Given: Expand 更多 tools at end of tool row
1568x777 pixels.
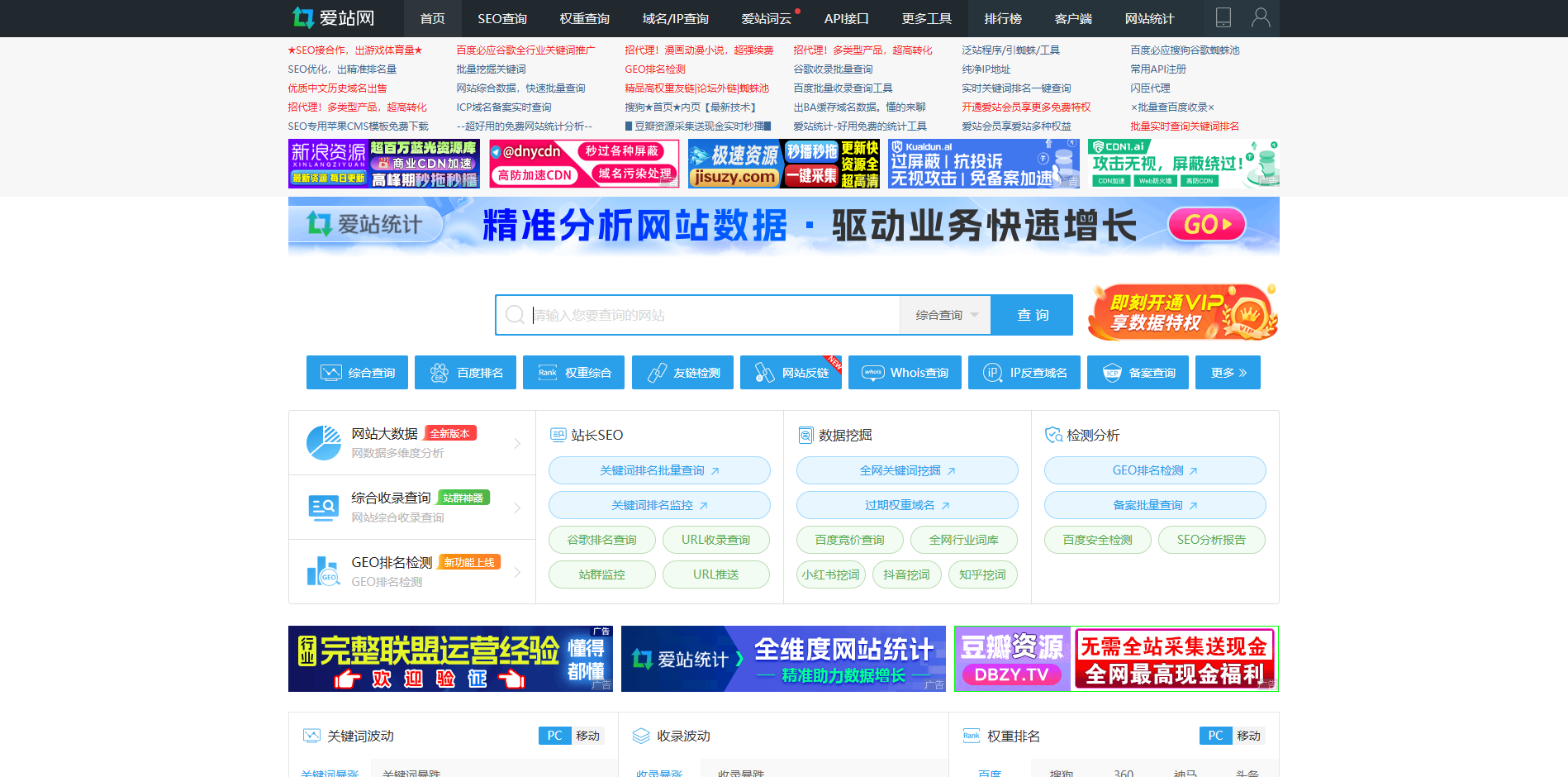Looking at the screenshot, I should coord(1228,372).
